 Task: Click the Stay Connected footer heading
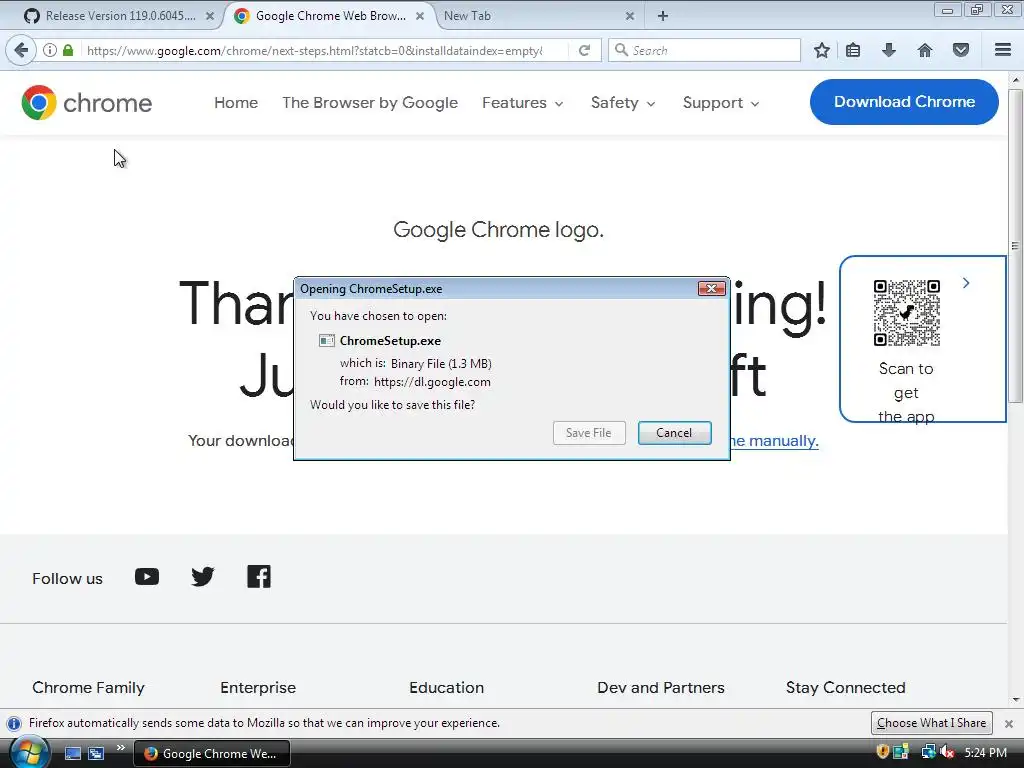coord(846,688)
